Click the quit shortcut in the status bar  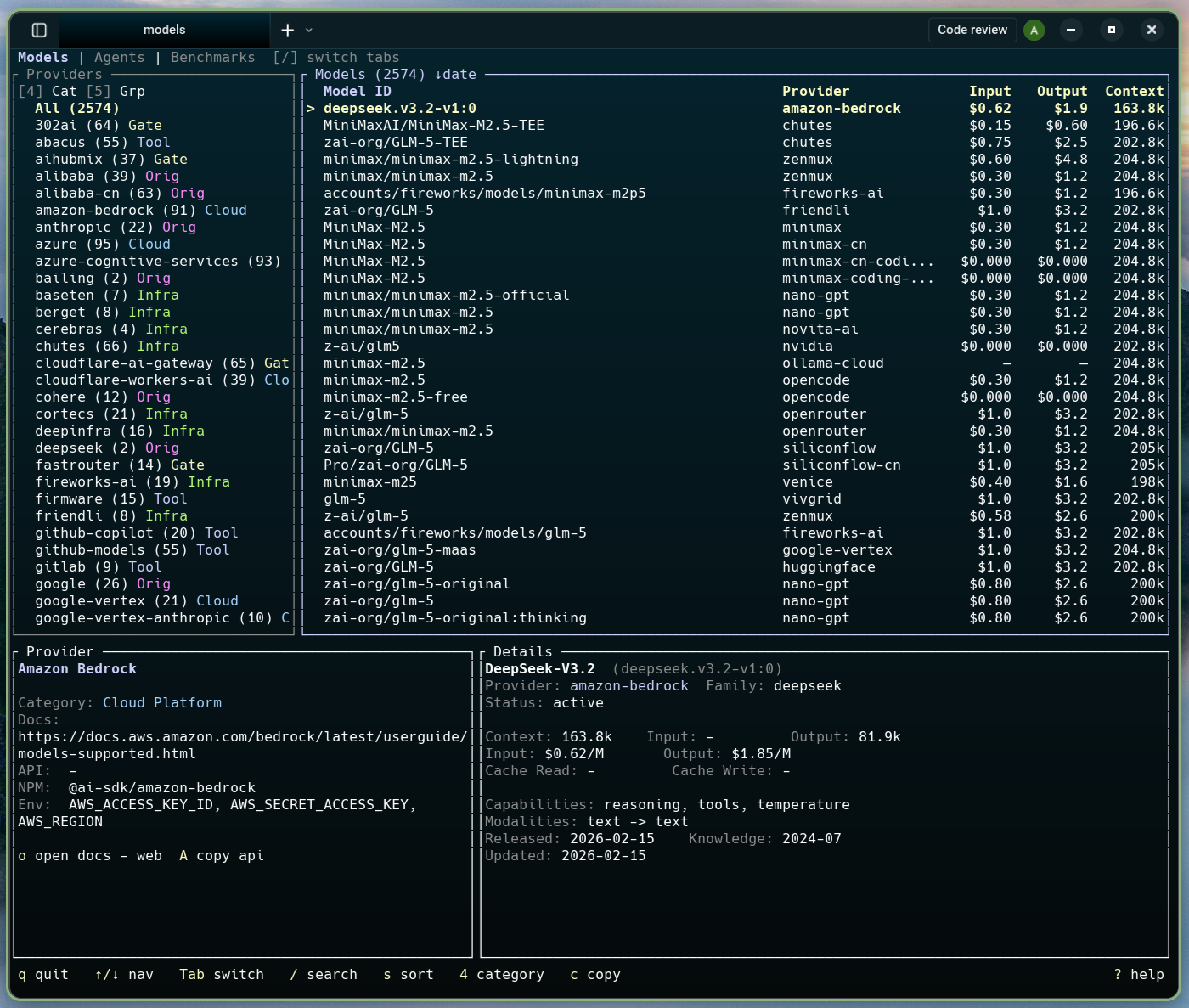tap(42, 974)
